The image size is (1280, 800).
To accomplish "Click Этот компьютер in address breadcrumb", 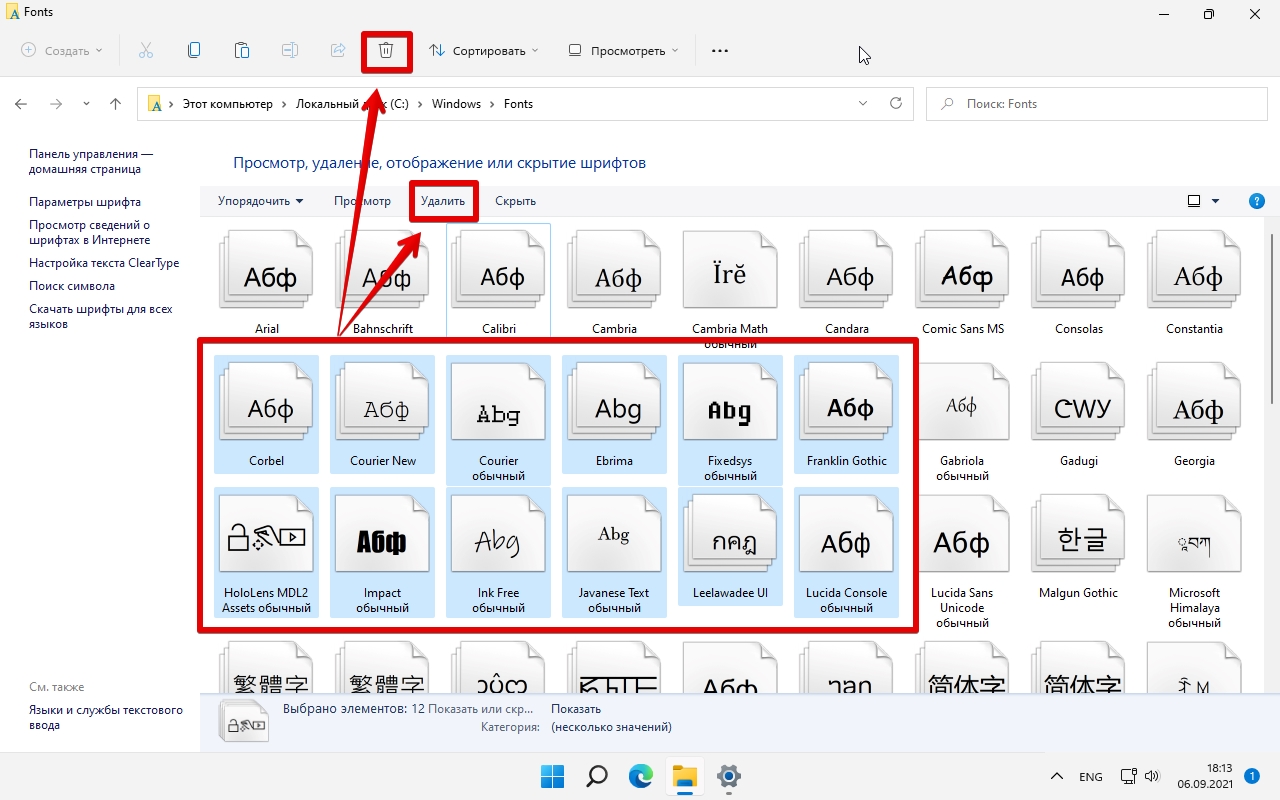I will click(227, 104).
